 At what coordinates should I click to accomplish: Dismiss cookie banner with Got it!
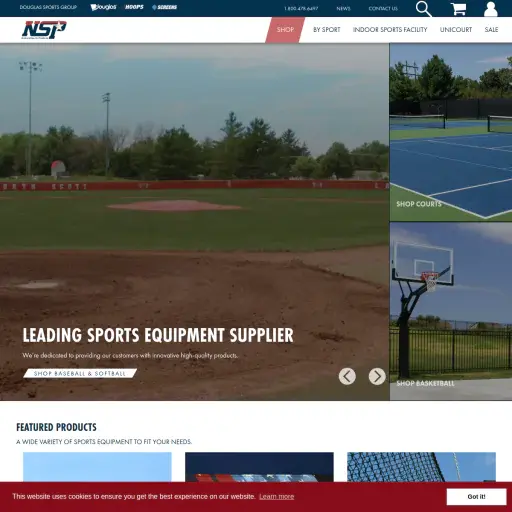[x=476, y=497]
